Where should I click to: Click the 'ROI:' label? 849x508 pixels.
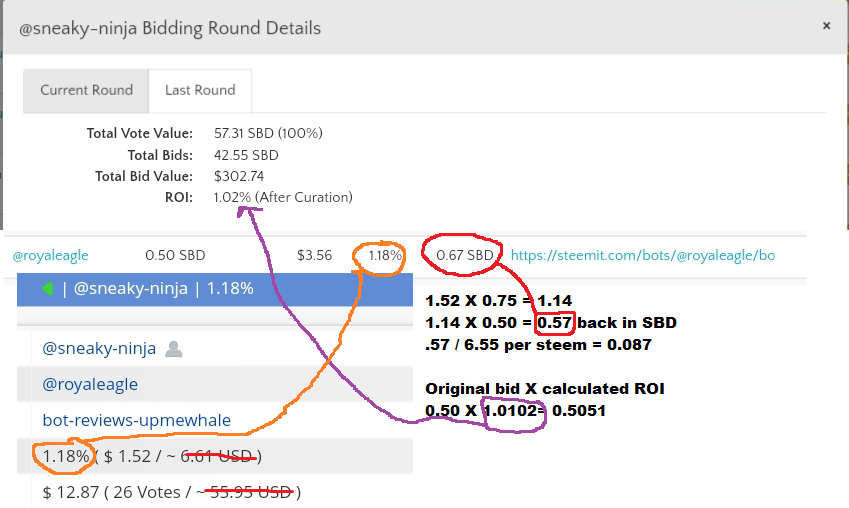(x=179, y=197)
